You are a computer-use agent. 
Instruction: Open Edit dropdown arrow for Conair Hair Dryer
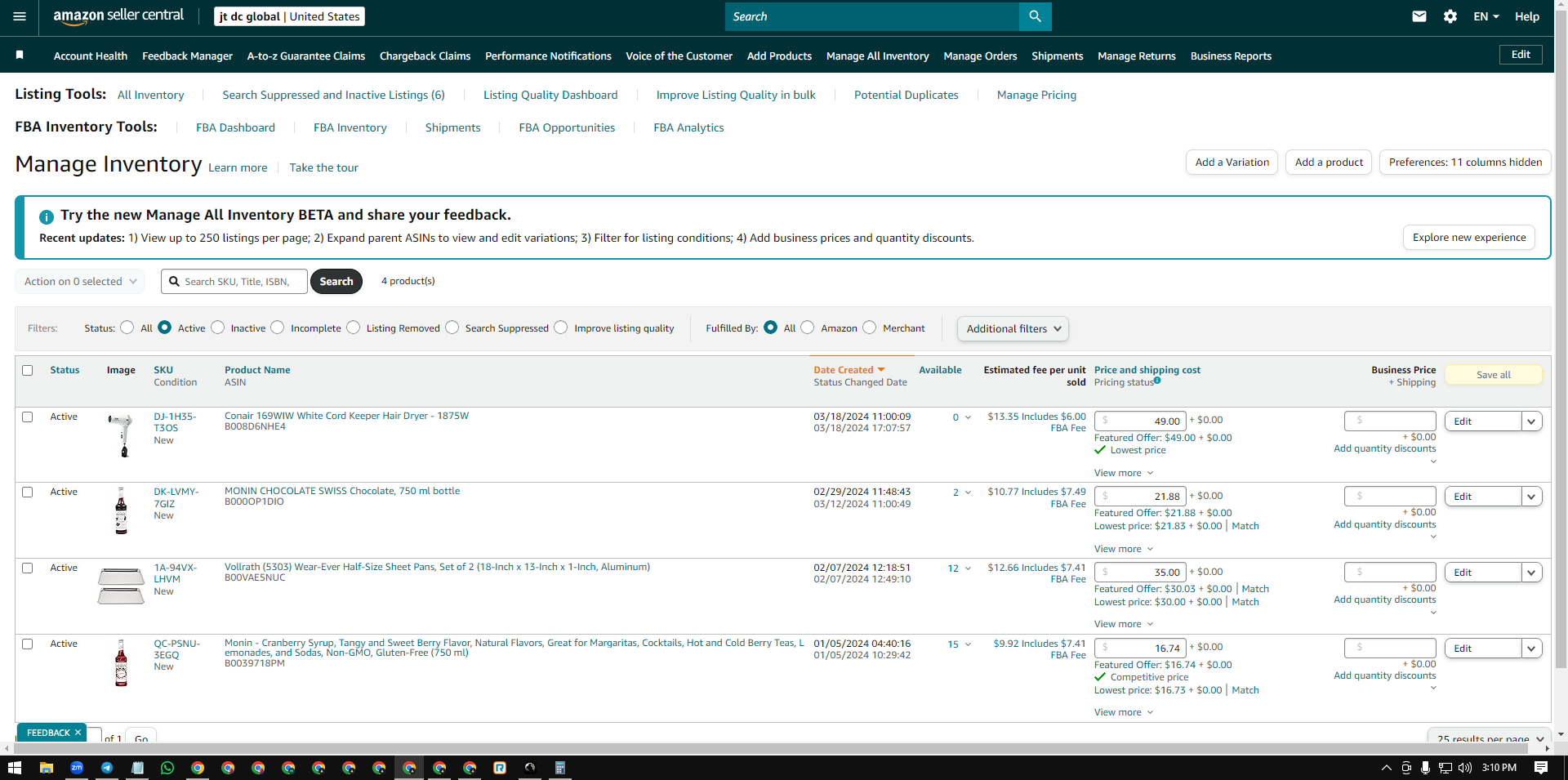coord(1531,421)
